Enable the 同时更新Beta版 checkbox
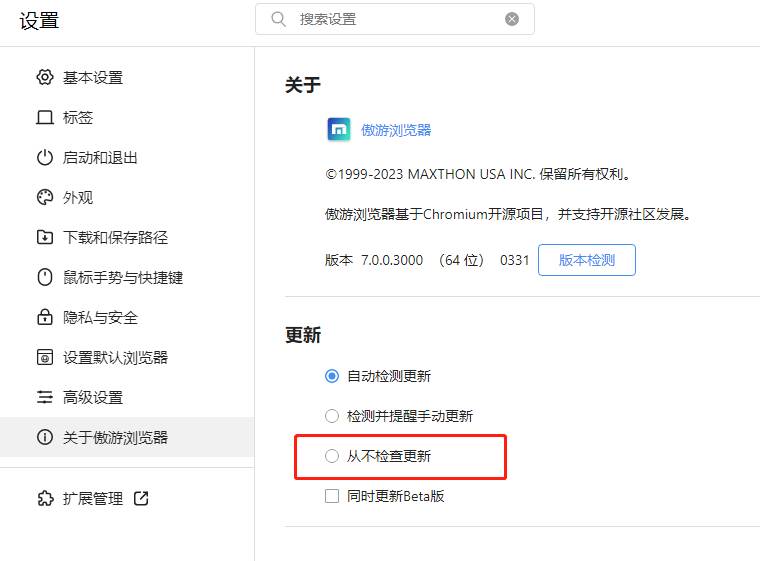The width and height of the screenshot is (760, 561). [x=332, y=496]
